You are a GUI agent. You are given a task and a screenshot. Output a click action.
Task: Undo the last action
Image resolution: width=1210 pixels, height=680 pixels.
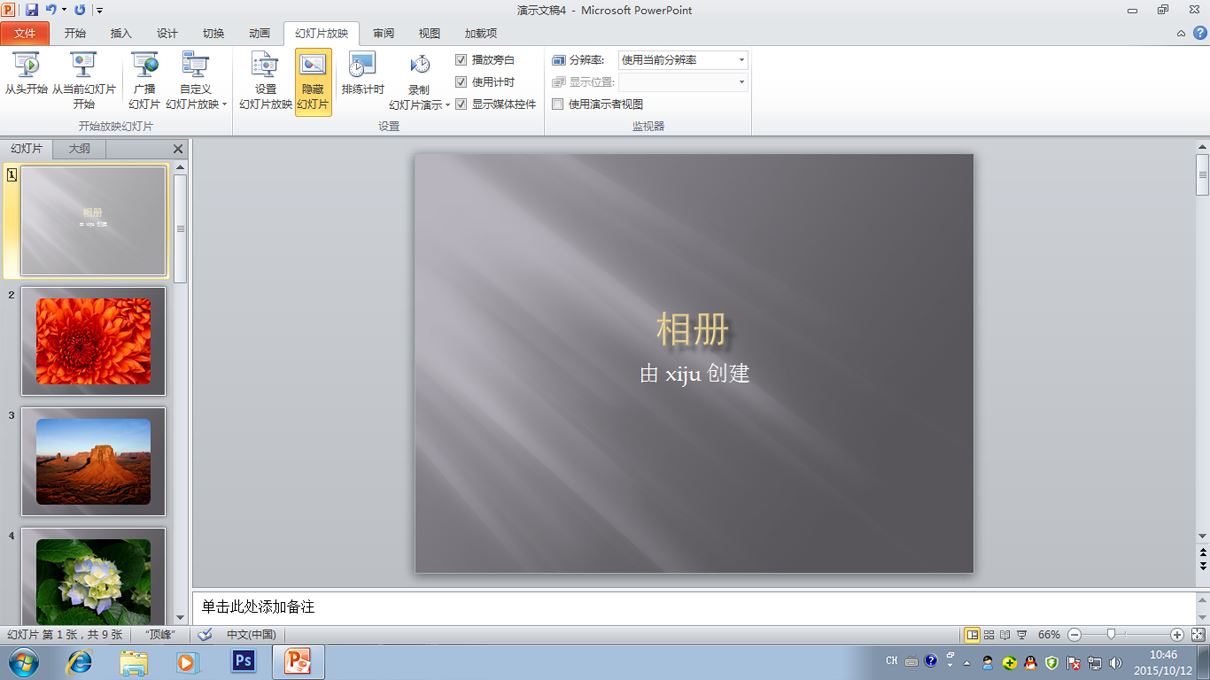(52, 10)
